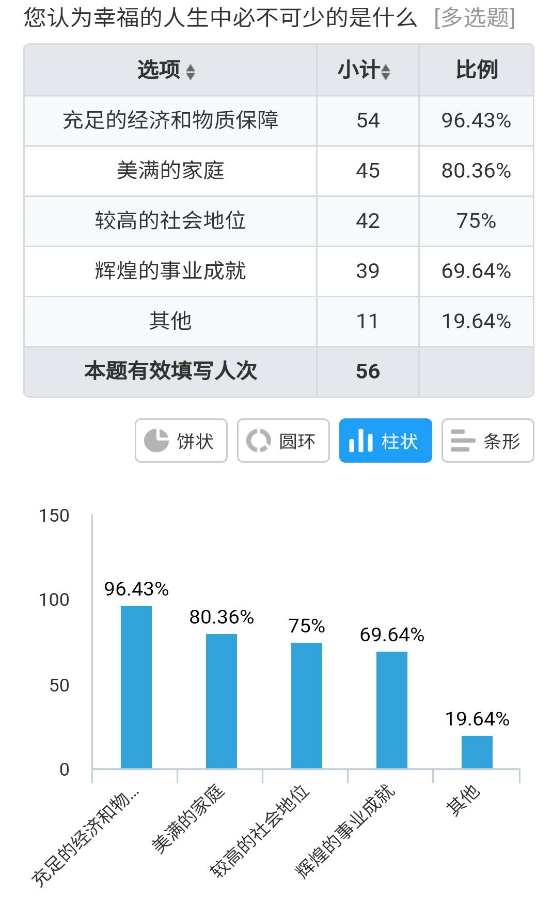Select the 较高的社会地位 table row
Screen dimensions: 552x914
pyautogui.click(x=279, y=221)
